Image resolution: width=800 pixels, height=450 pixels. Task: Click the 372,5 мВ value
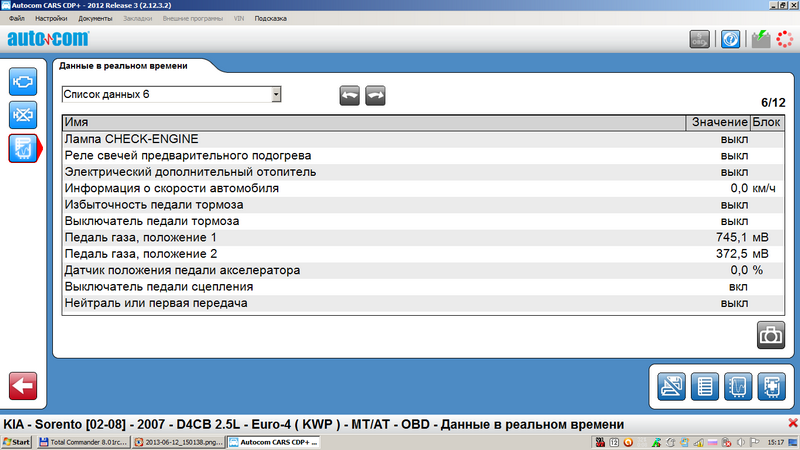click(x=742, y=254)
